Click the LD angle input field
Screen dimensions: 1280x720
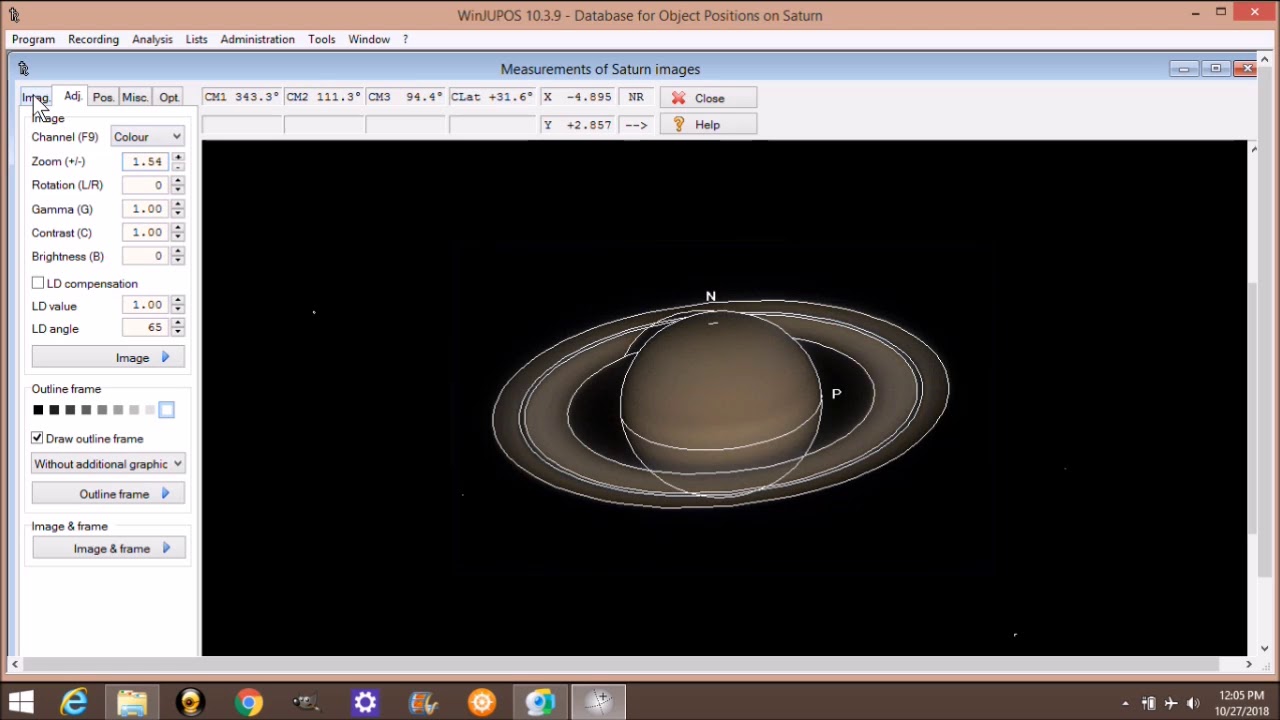(146, 328)
